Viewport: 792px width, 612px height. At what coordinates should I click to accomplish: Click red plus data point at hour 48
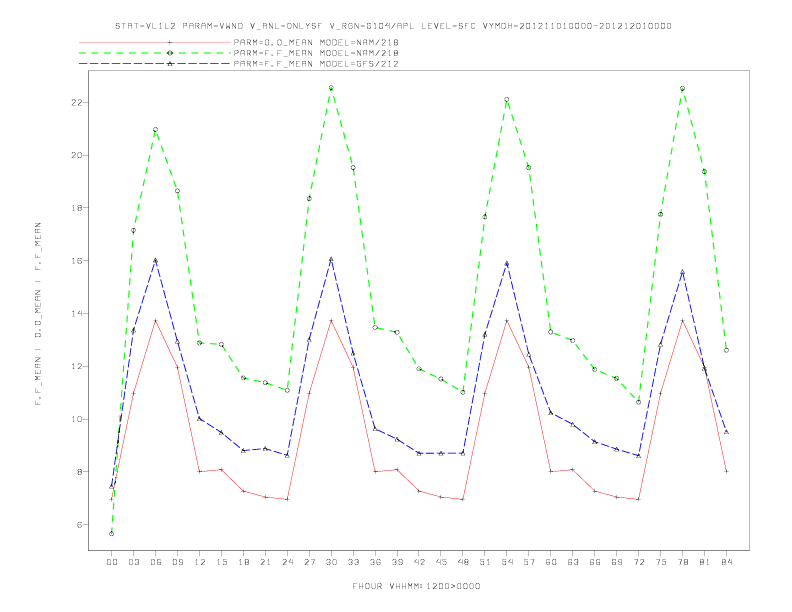pyautogui.click(x=463, y=499)
